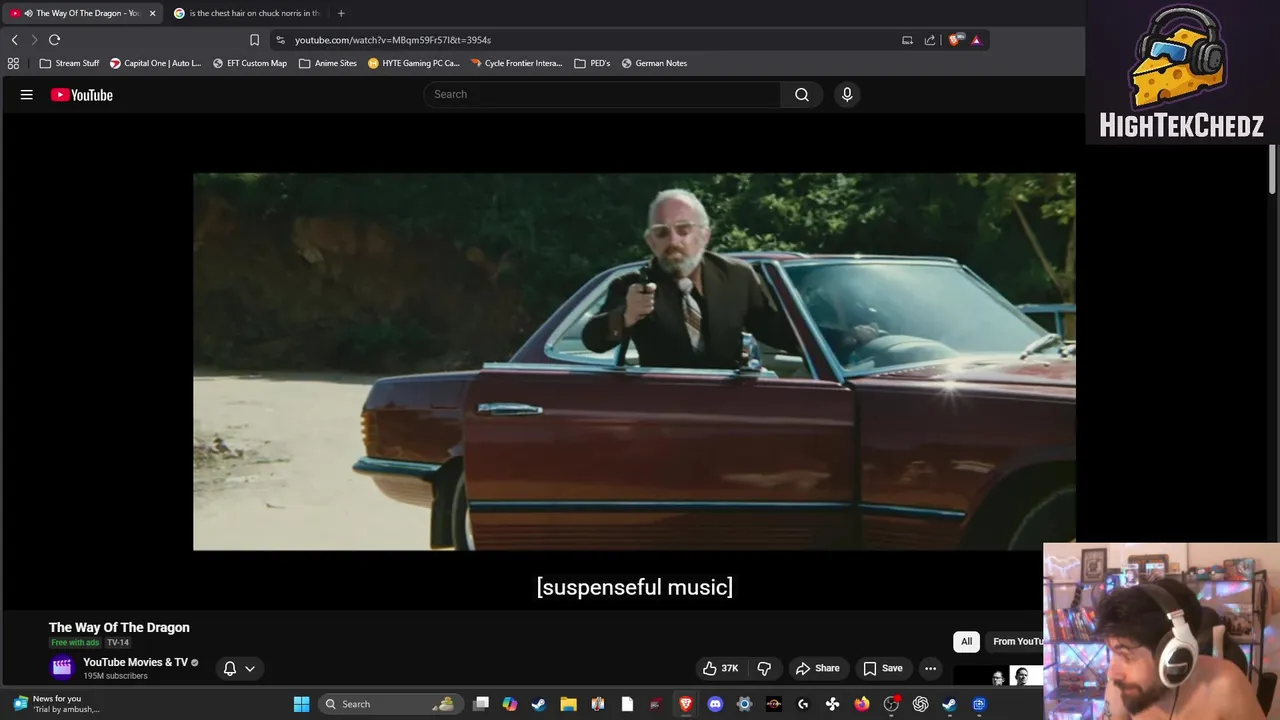Open PED's bookmark folder
1280x720 pixels.
pyautogui.click(x=592, y=63)
